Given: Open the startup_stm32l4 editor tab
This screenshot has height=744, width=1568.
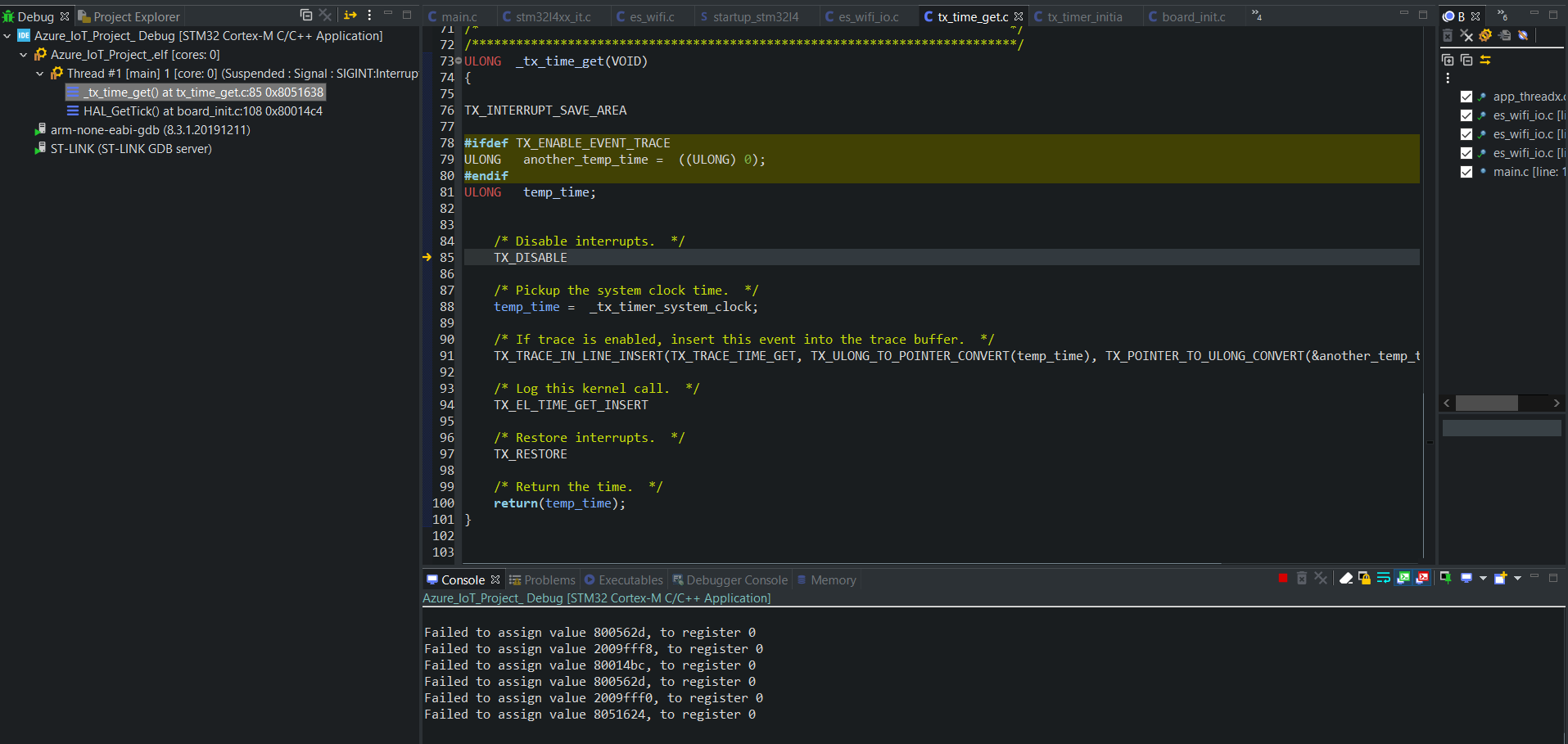Looking at the screenshot, I should tap(749, 16).
